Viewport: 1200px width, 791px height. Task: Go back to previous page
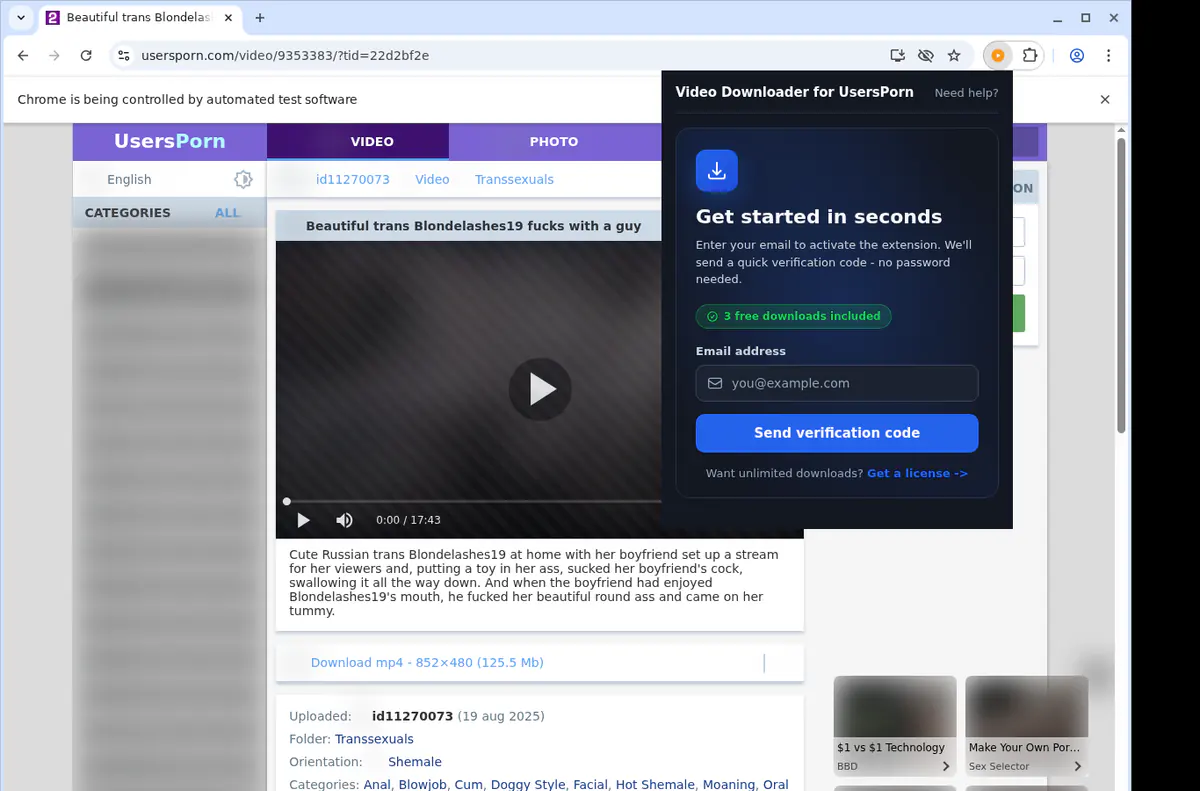(x=23, y=56)
